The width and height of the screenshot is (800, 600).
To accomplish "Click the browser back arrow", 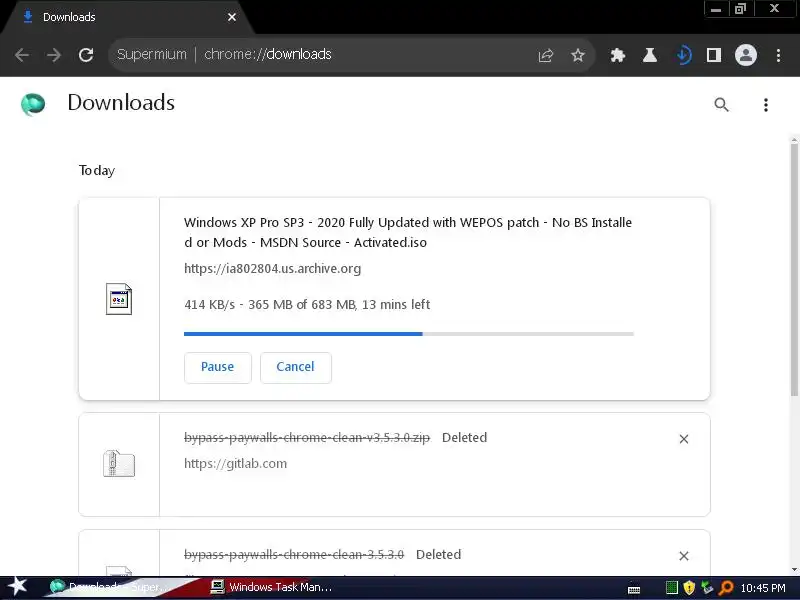I will tap(22, 55).
